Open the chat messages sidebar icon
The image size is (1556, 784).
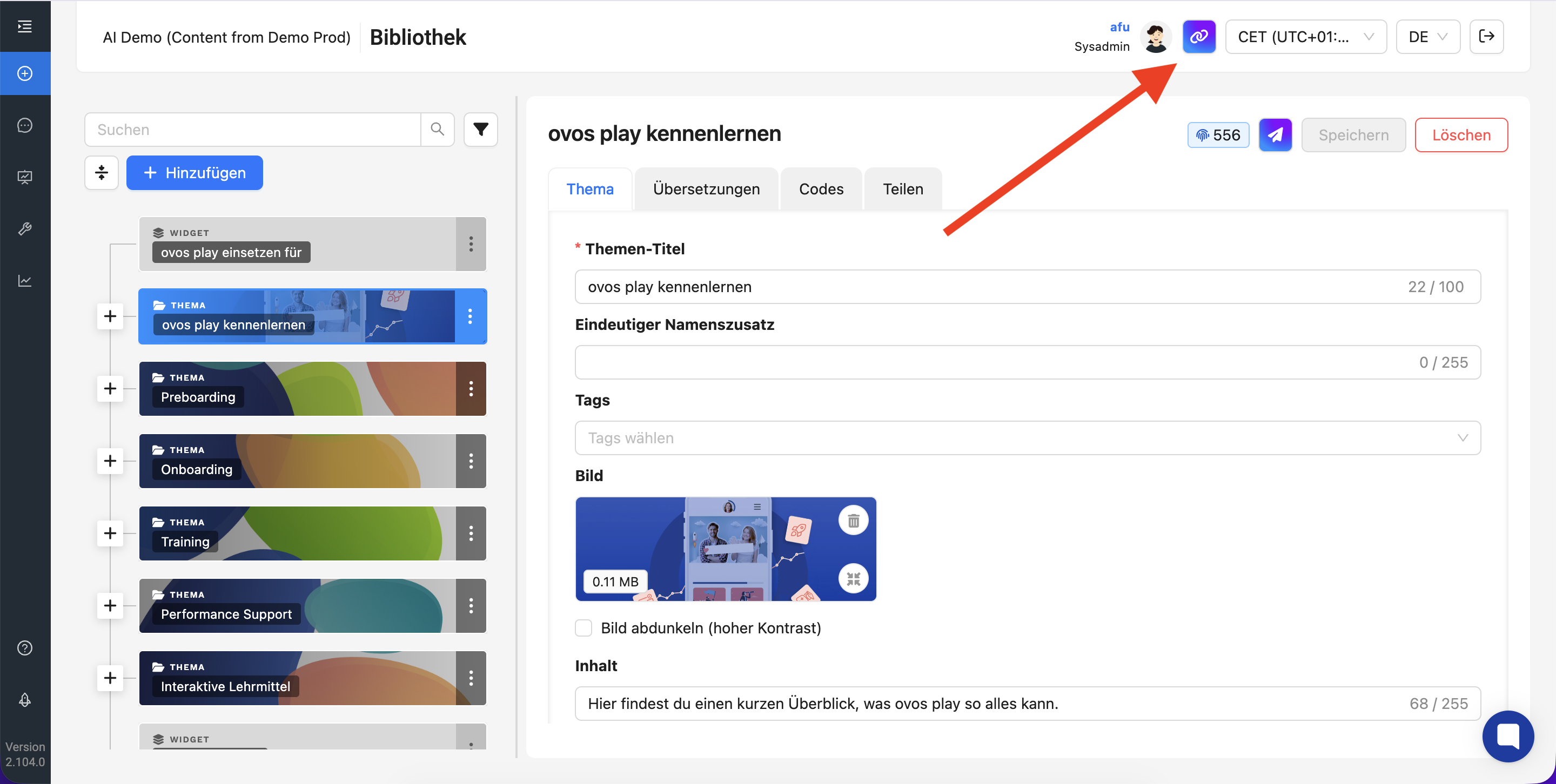click(25, 125)
